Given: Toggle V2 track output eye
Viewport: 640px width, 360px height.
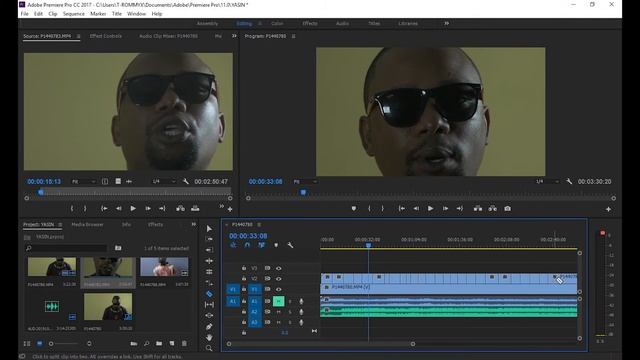Looking at the screenshot, I should (278, 279).
